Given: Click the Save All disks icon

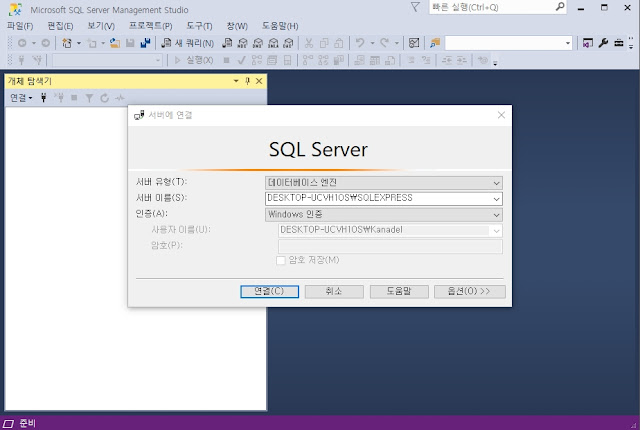Looking at the screenshot, I should (145, 43).
